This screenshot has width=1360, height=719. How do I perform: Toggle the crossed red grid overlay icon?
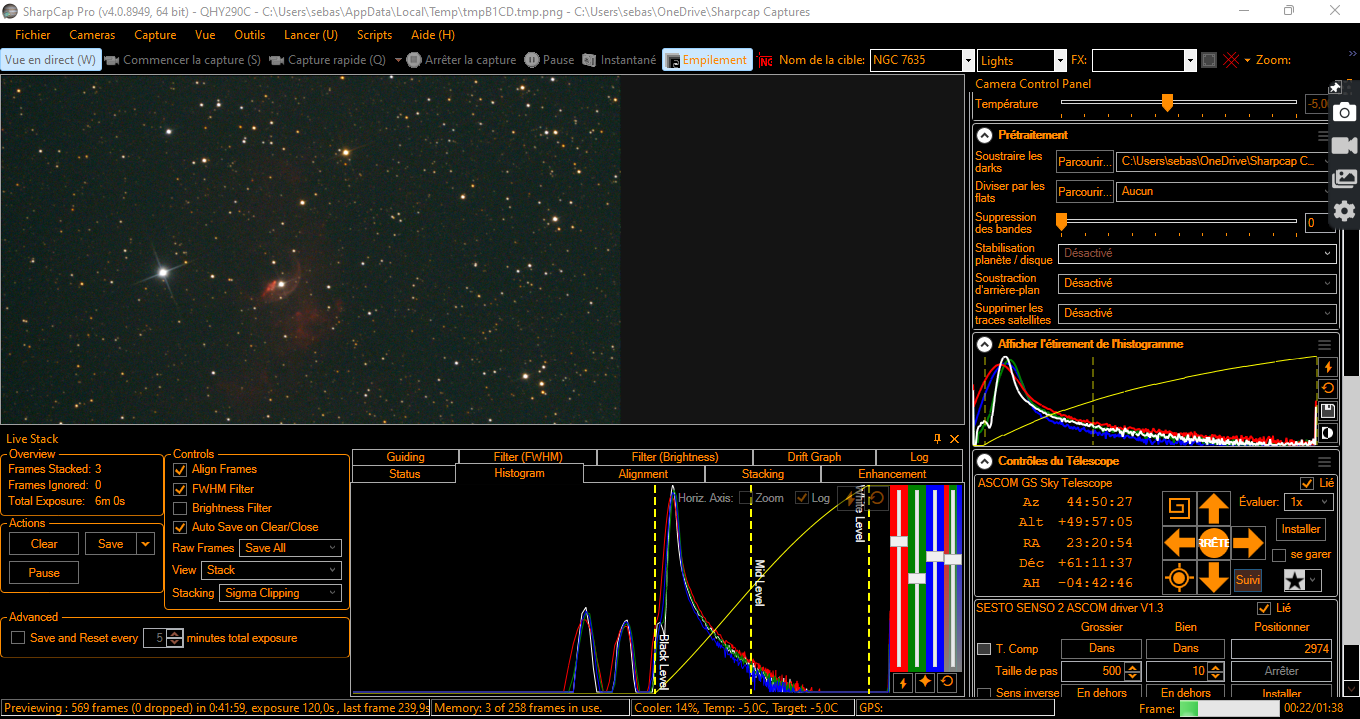pyautogui.click(x=1231, y=60)
